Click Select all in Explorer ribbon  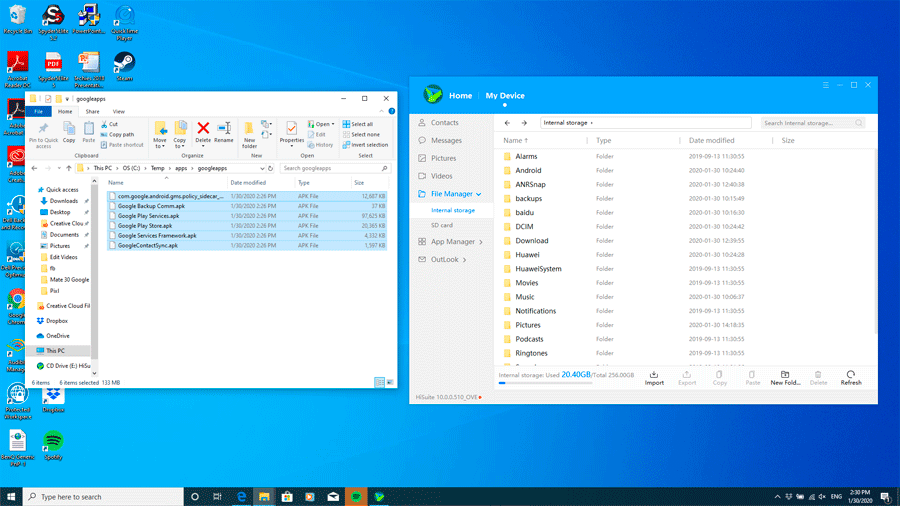tap(358, 124)
